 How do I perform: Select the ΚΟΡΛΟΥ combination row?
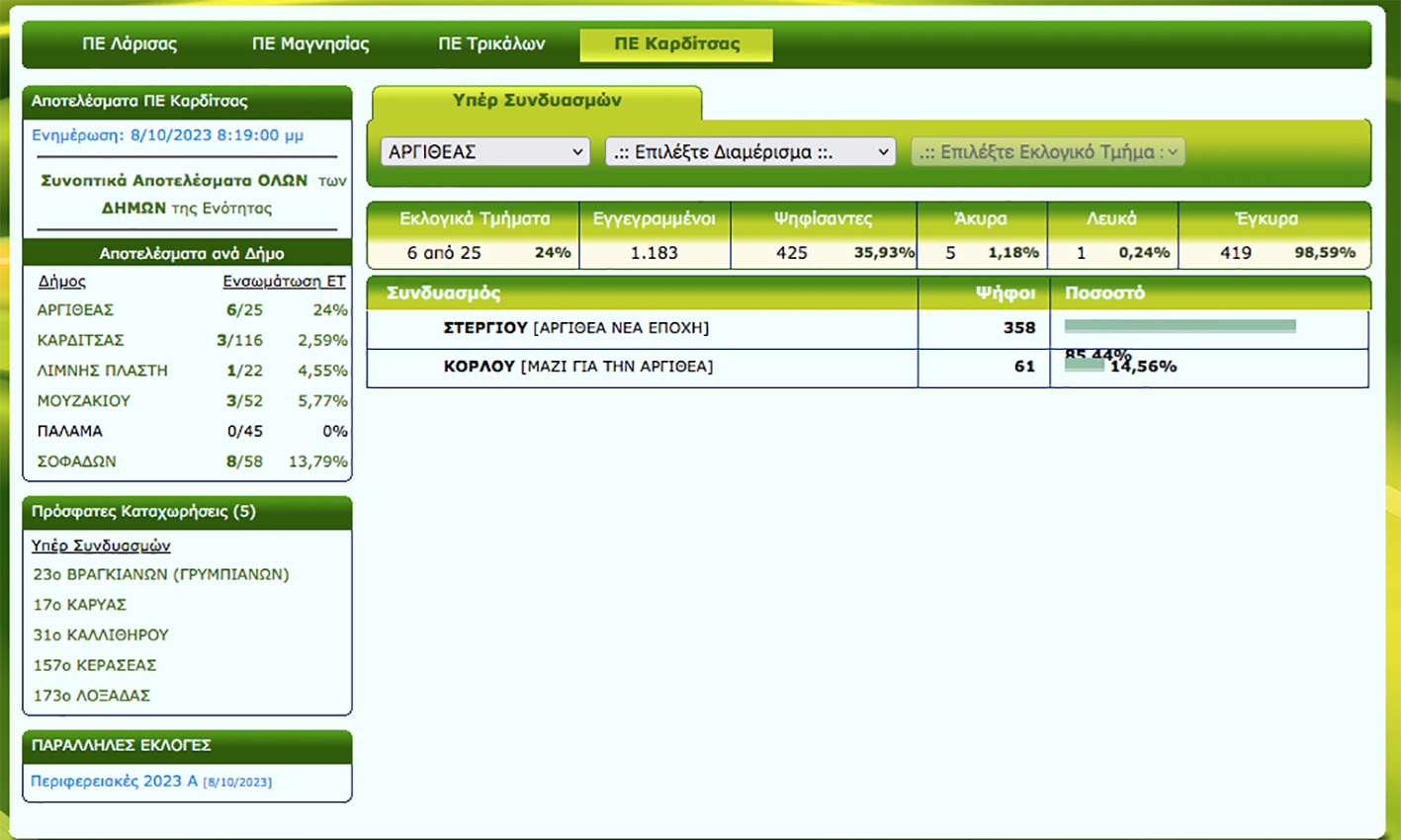tap(578, 367)
